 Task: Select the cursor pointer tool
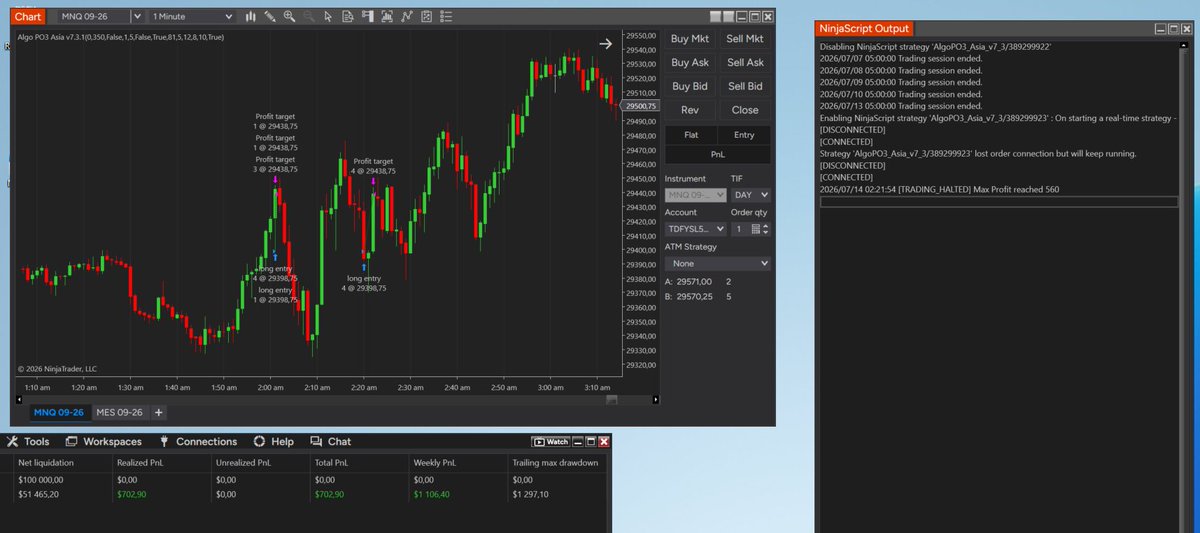pos(327,17)
